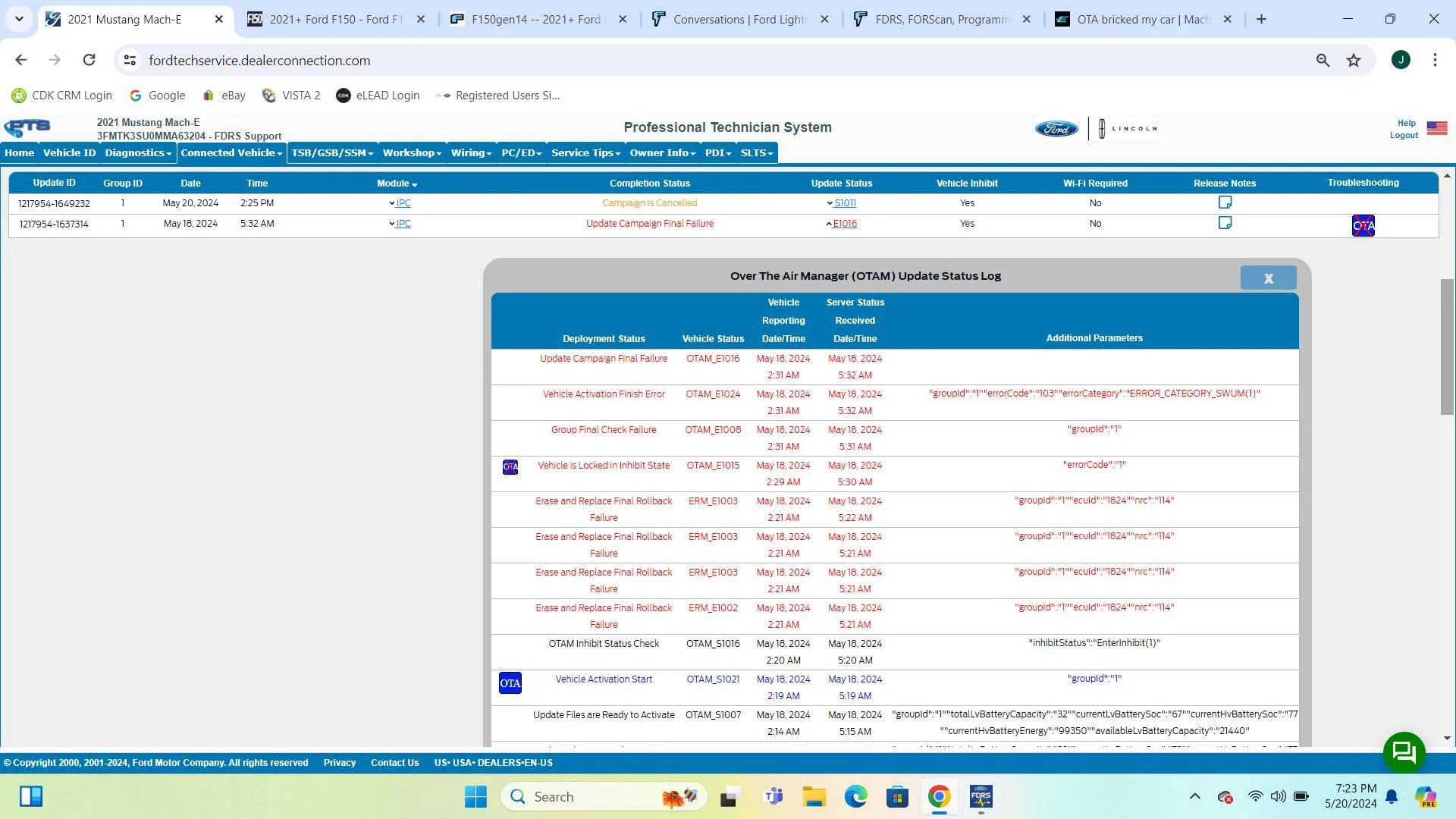Open IPC module link for May 18 update
1456x819 pixels.
pyautogui.click(x=403, y=224)
